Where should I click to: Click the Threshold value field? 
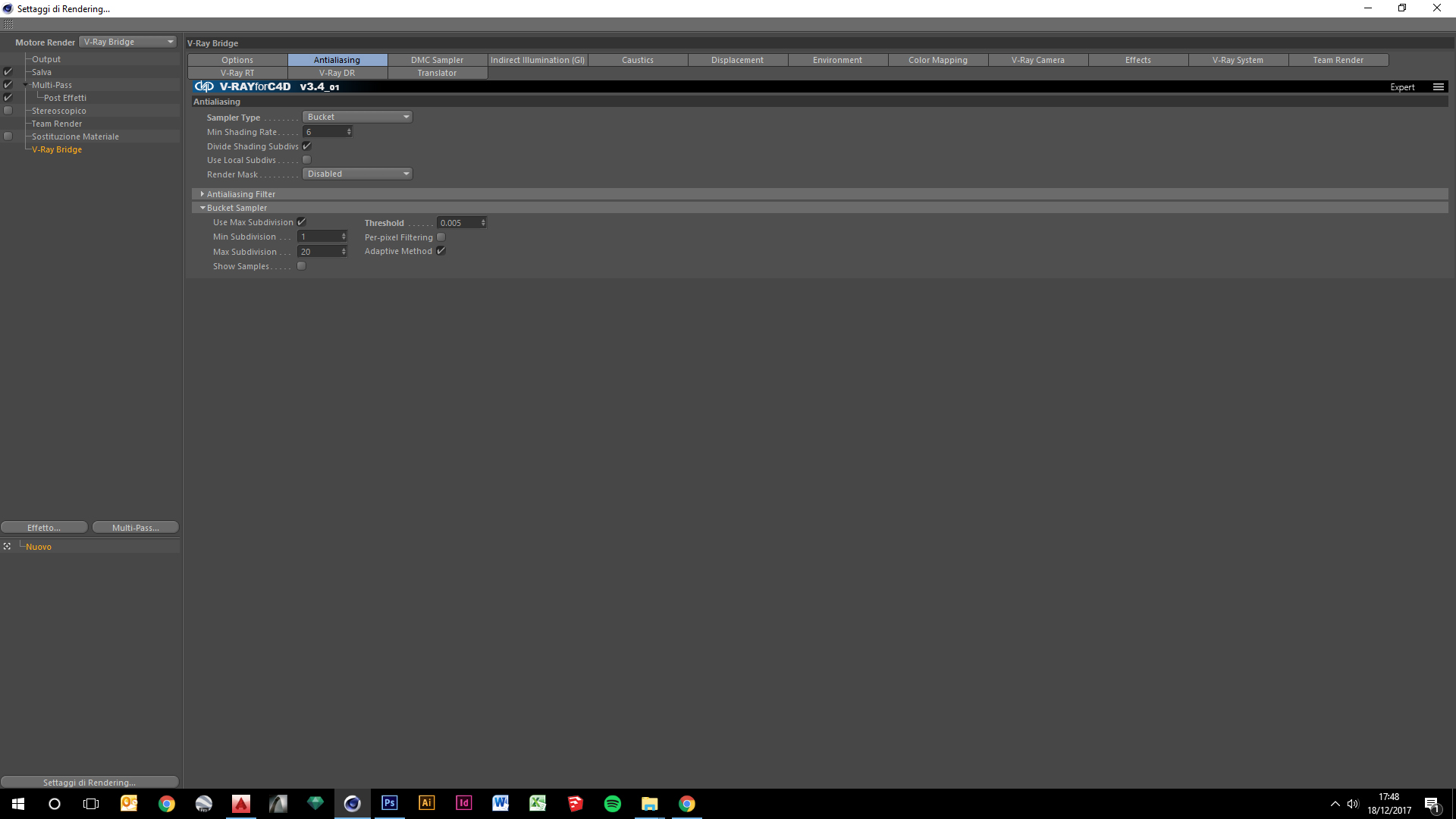(457, 223)
